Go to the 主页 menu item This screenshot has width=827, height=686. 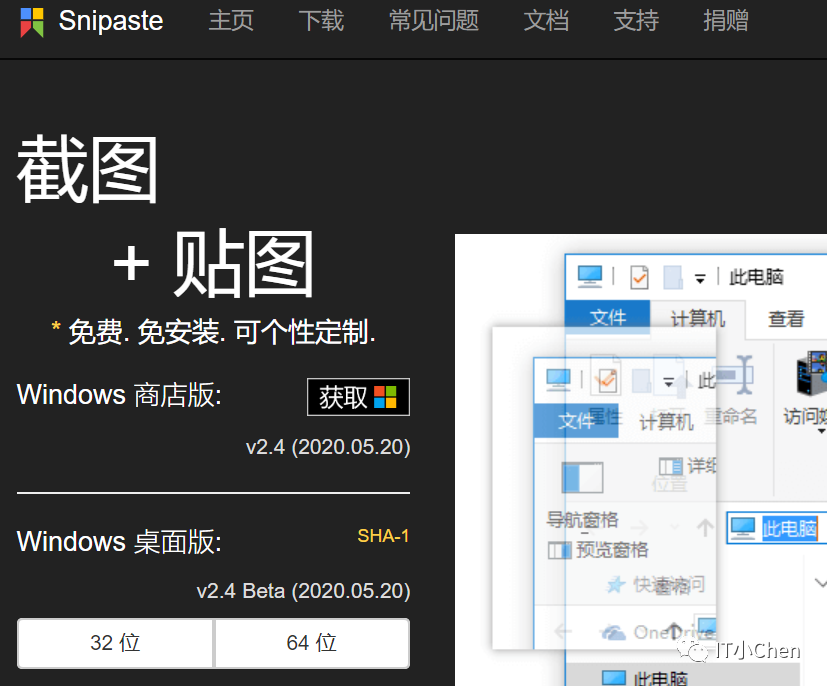[231, 21]
